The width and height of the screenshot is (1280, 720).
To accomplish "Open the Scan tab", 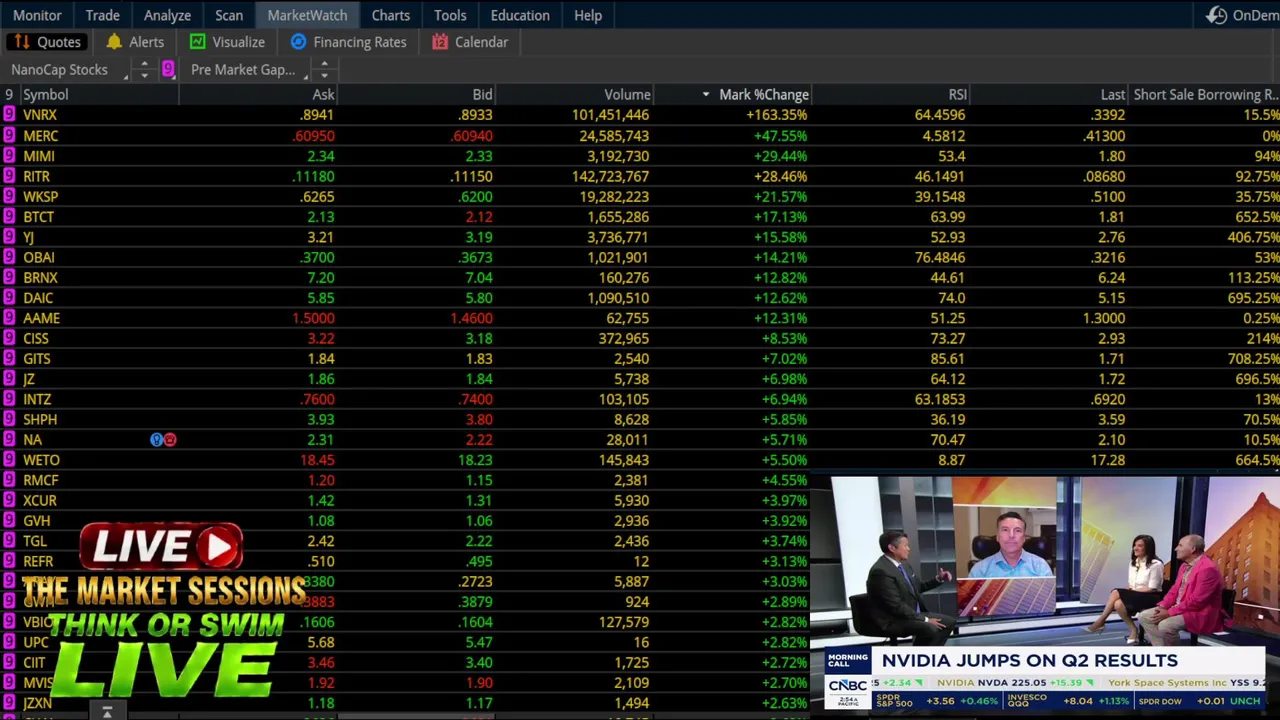I will coord(229,15).
